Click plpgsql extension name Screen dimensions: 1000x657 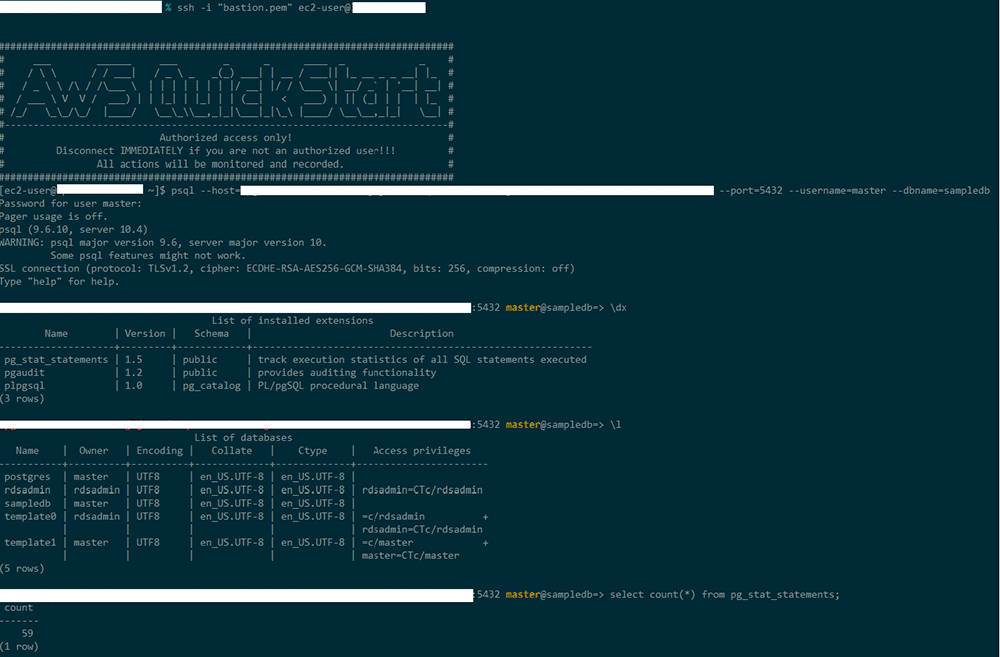coord(24,386)
